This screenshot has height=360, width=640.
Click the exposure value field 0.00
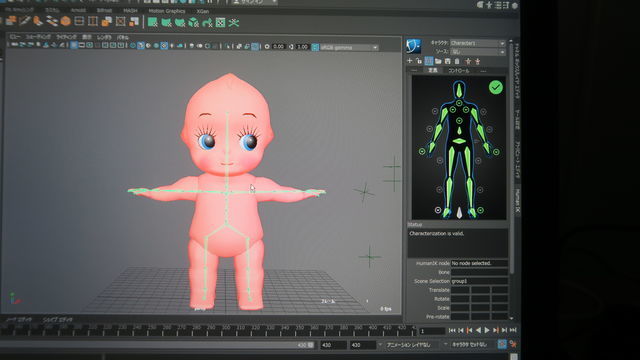click(x=278, y=47)
